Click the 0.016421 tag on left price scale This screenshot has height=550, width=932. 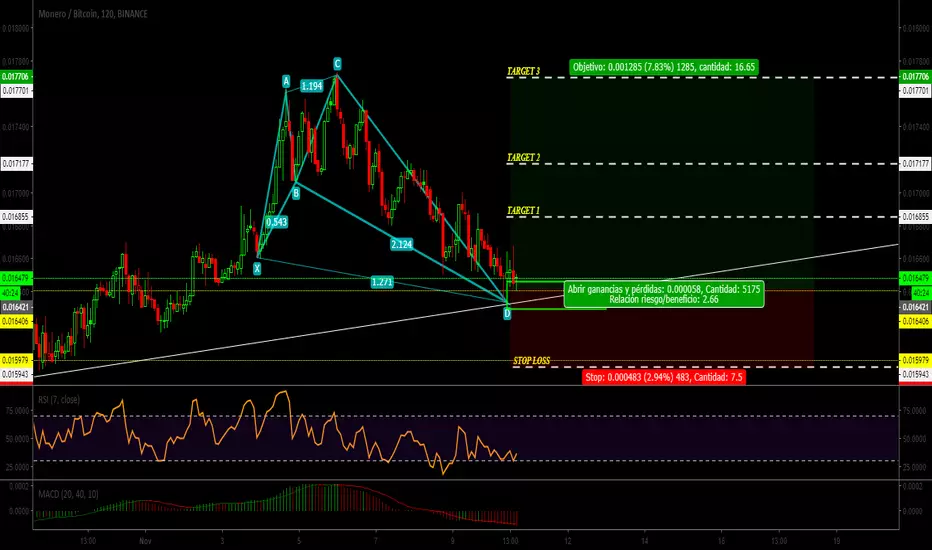[x=16, y=307]
